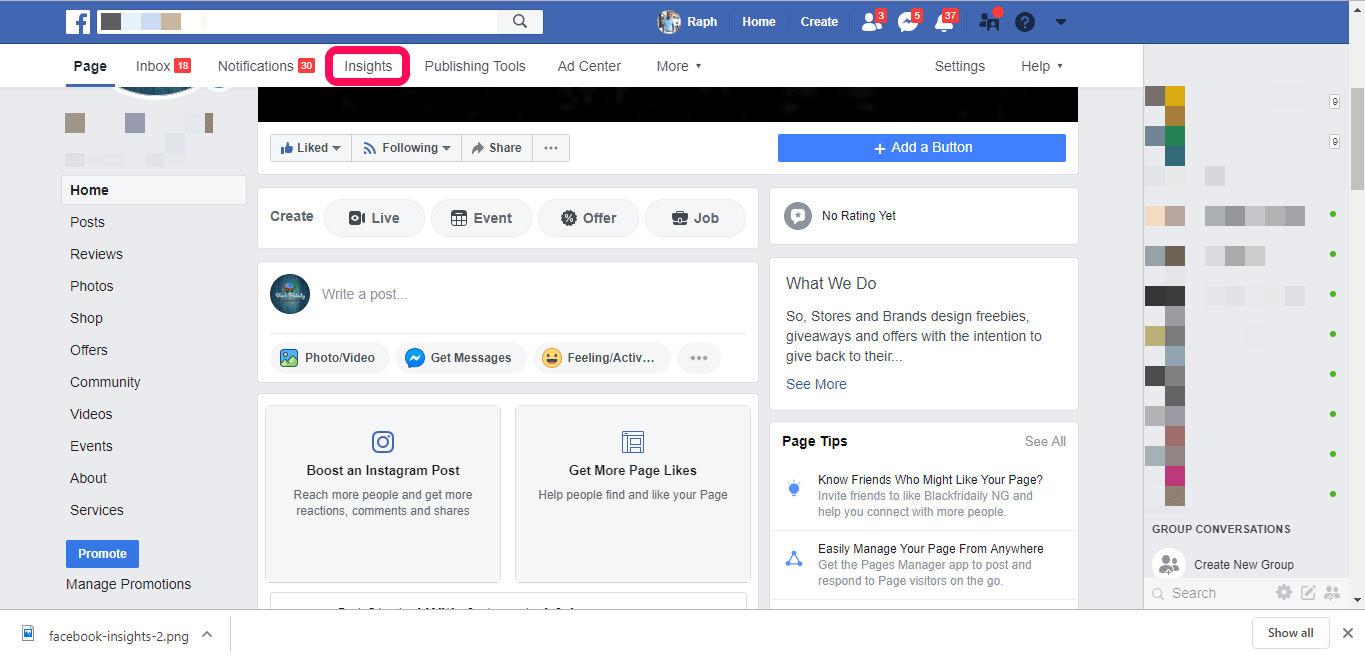The height and width of the screenshot is (656, 1365).
Task: Select the yellow color swatch on the right panel
Action: (x=1176, y=95)
